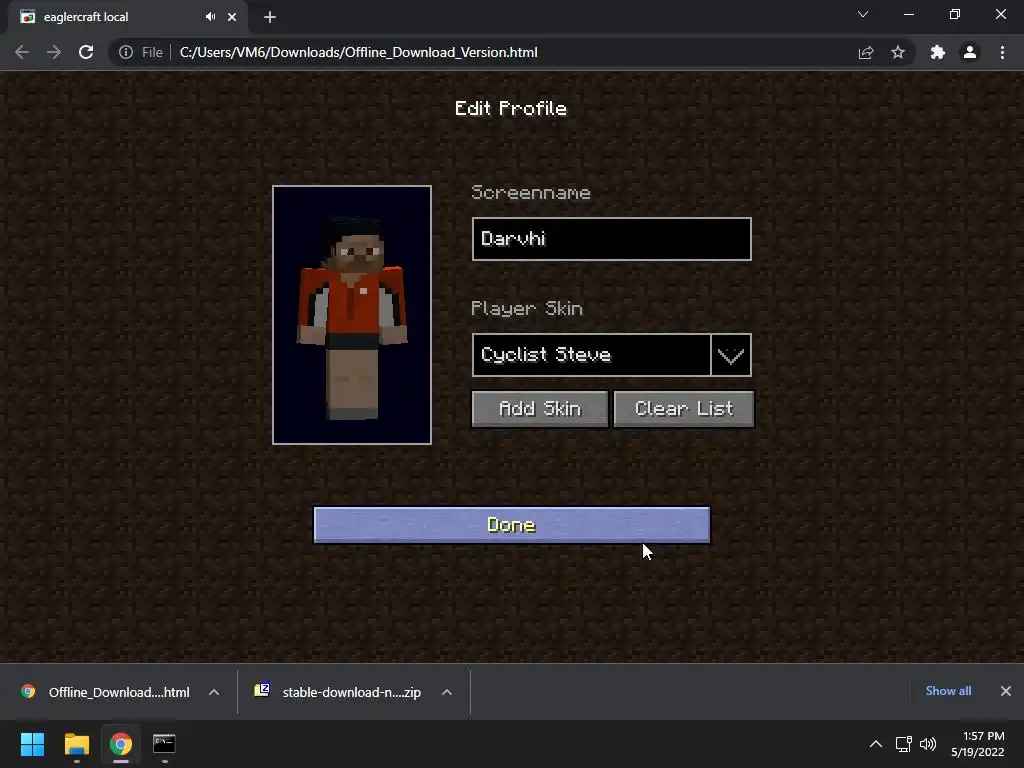This screenshot has width=1024, height=768.
Task: Open the stable-download zip file
Action: point(338,692)
